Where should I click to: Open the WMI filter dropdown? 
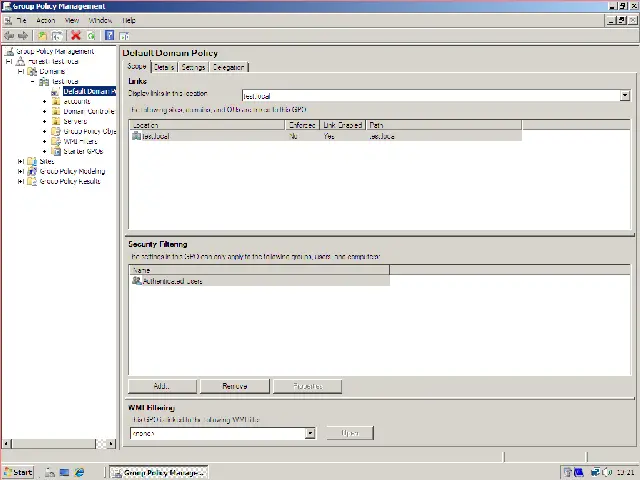pos(310,433)
